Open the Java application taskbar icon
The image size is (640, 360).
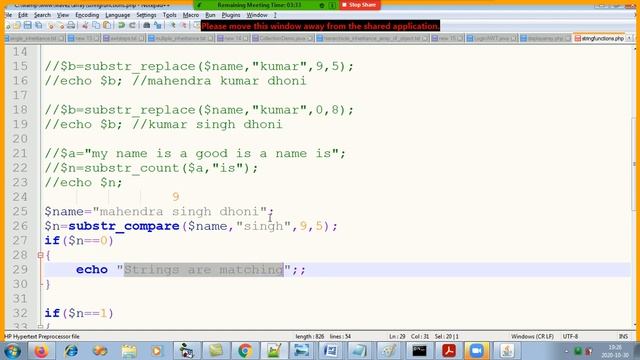coord(507,351)
